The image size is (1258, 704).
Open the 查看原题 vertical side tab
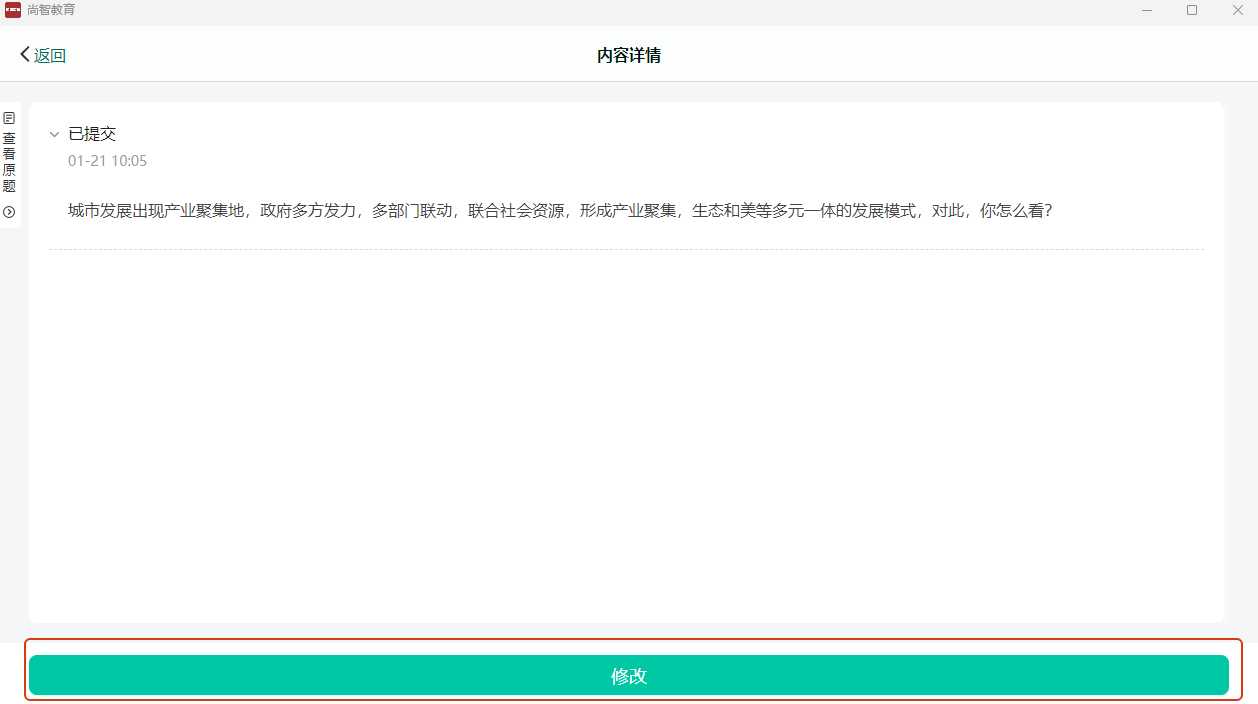pos(9,162)
